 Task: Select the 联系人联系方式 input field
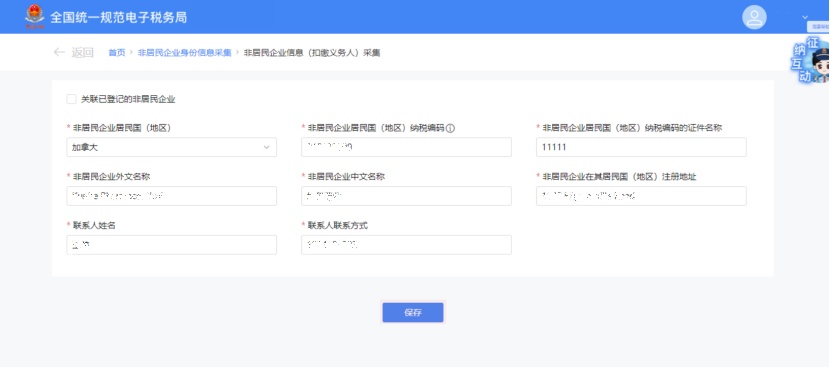pos(407,245)
